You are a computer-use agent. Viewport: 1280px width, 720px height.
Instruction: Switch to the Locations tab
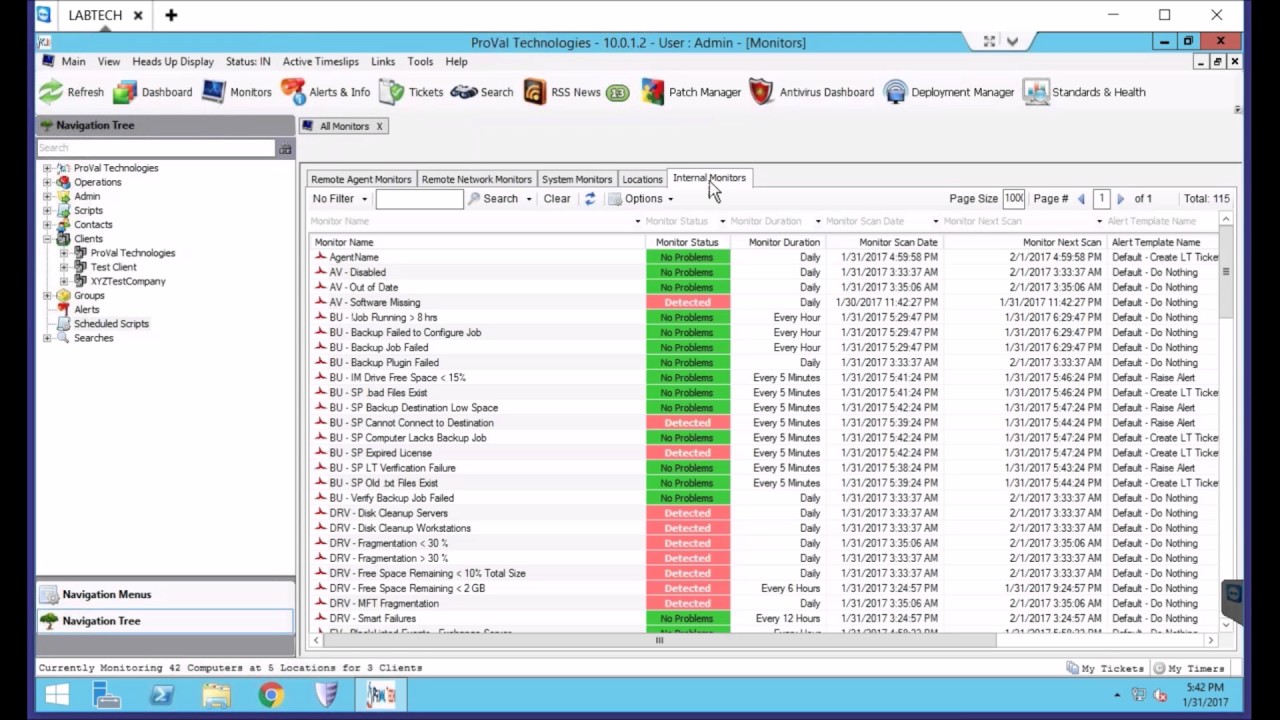642,179
